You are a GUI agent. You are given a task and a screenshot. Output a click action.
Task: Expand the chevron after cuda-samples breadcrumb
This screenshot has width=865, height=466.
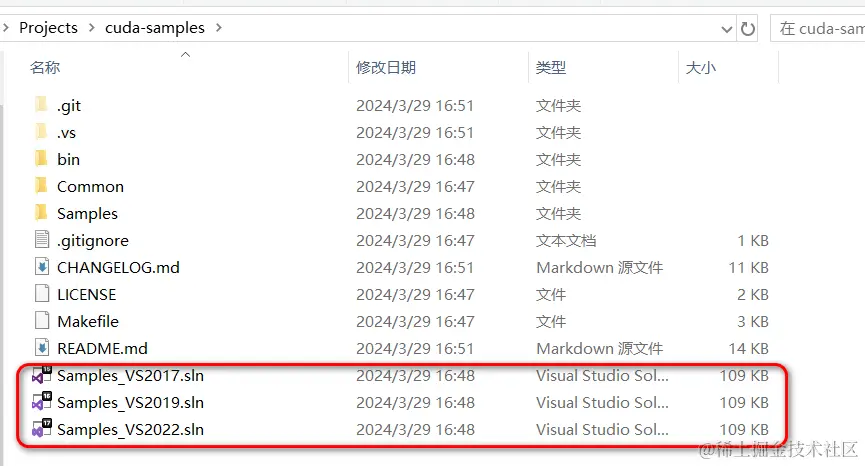tap(218, 28)
